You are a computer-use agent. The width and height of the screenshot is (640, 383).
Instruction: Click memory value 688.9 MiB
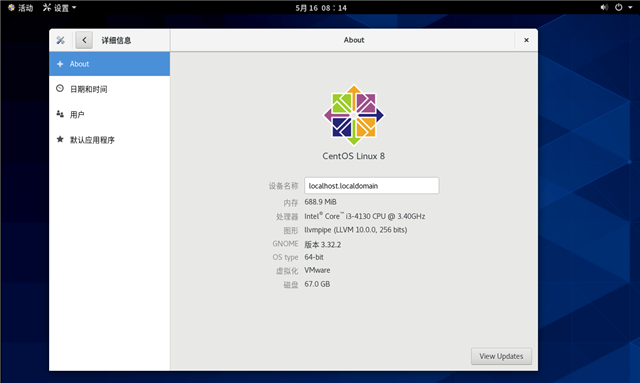[x=320, y=202]
